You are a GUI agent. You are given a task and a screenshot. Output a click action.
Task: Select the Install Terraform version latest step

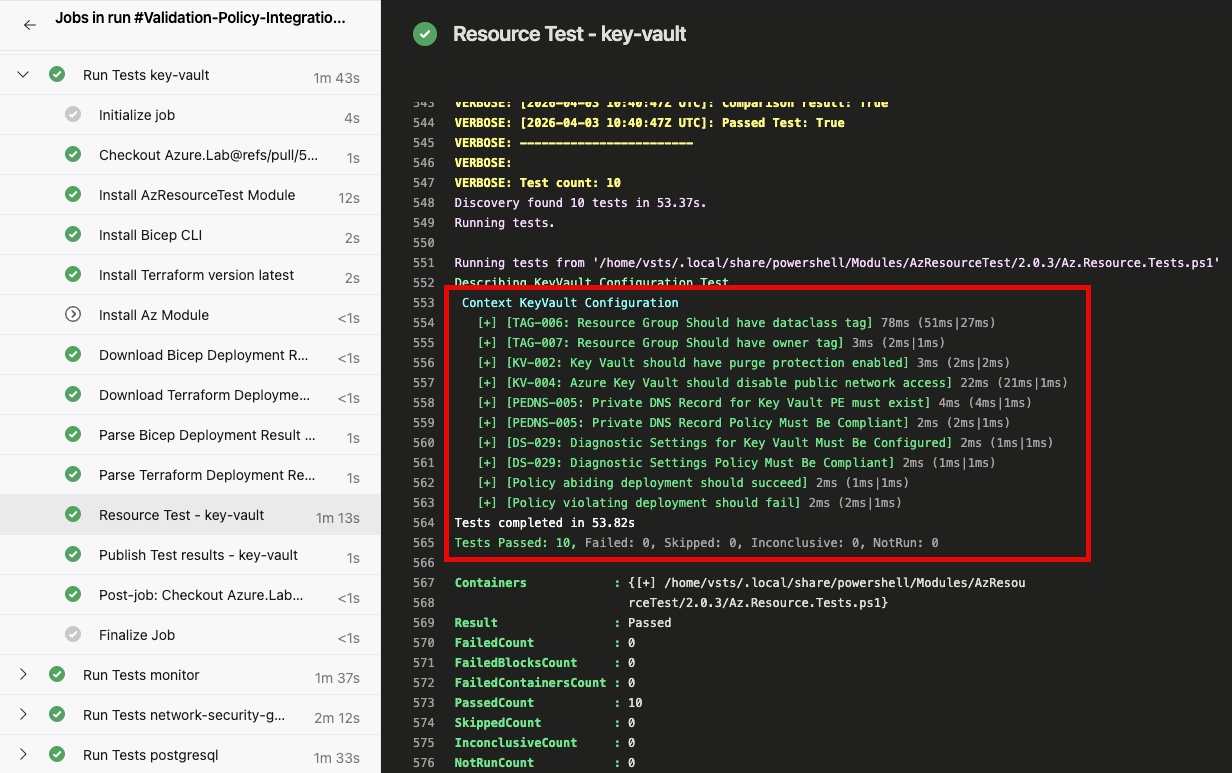click(x=196, y=275)
